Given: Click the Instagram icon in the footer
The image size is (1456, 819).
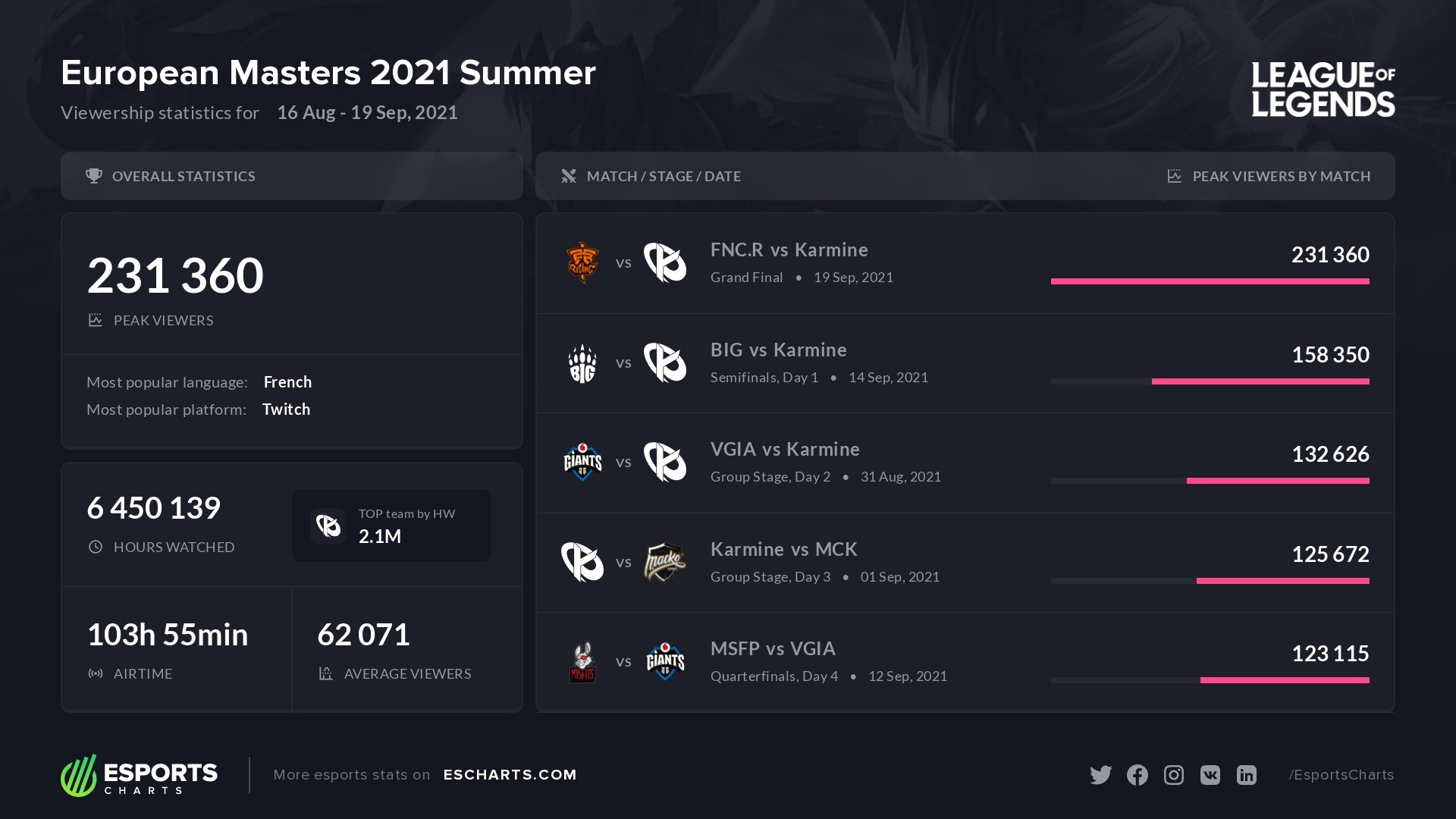Looking at the screenshot, I should [1173, 774].
